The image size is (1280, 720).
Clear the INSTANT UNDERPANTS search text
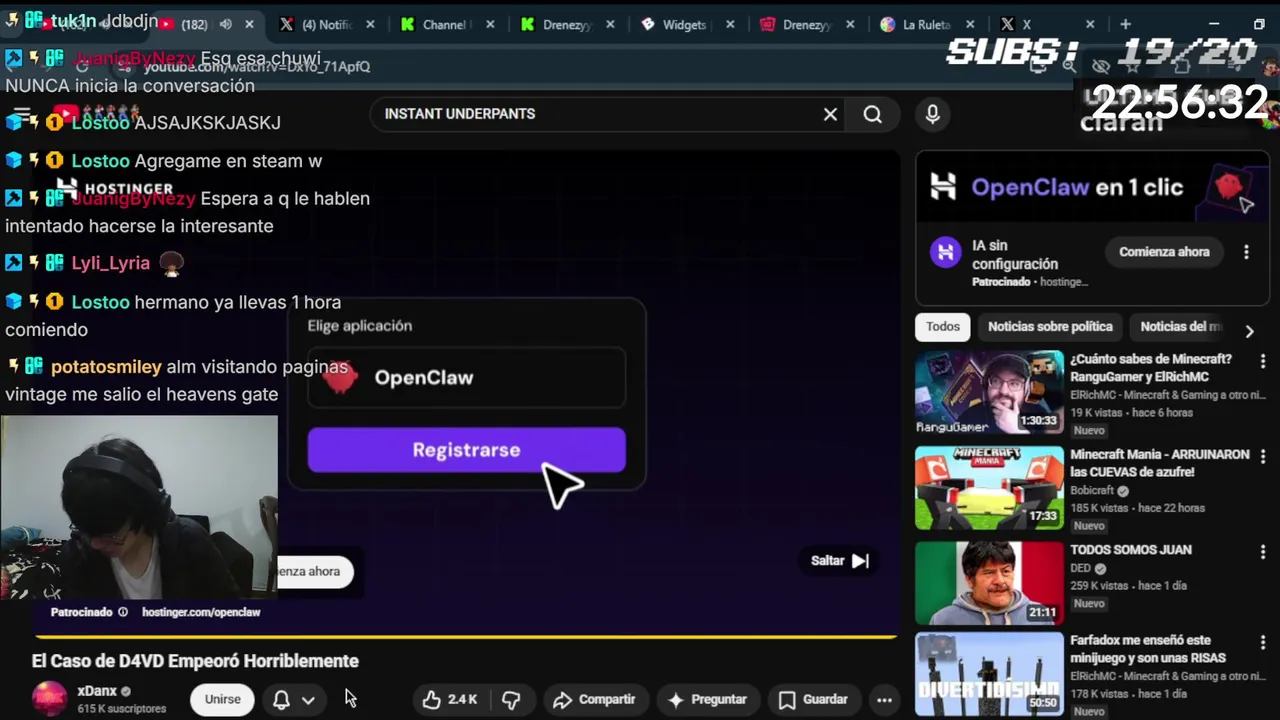(830, 114)
